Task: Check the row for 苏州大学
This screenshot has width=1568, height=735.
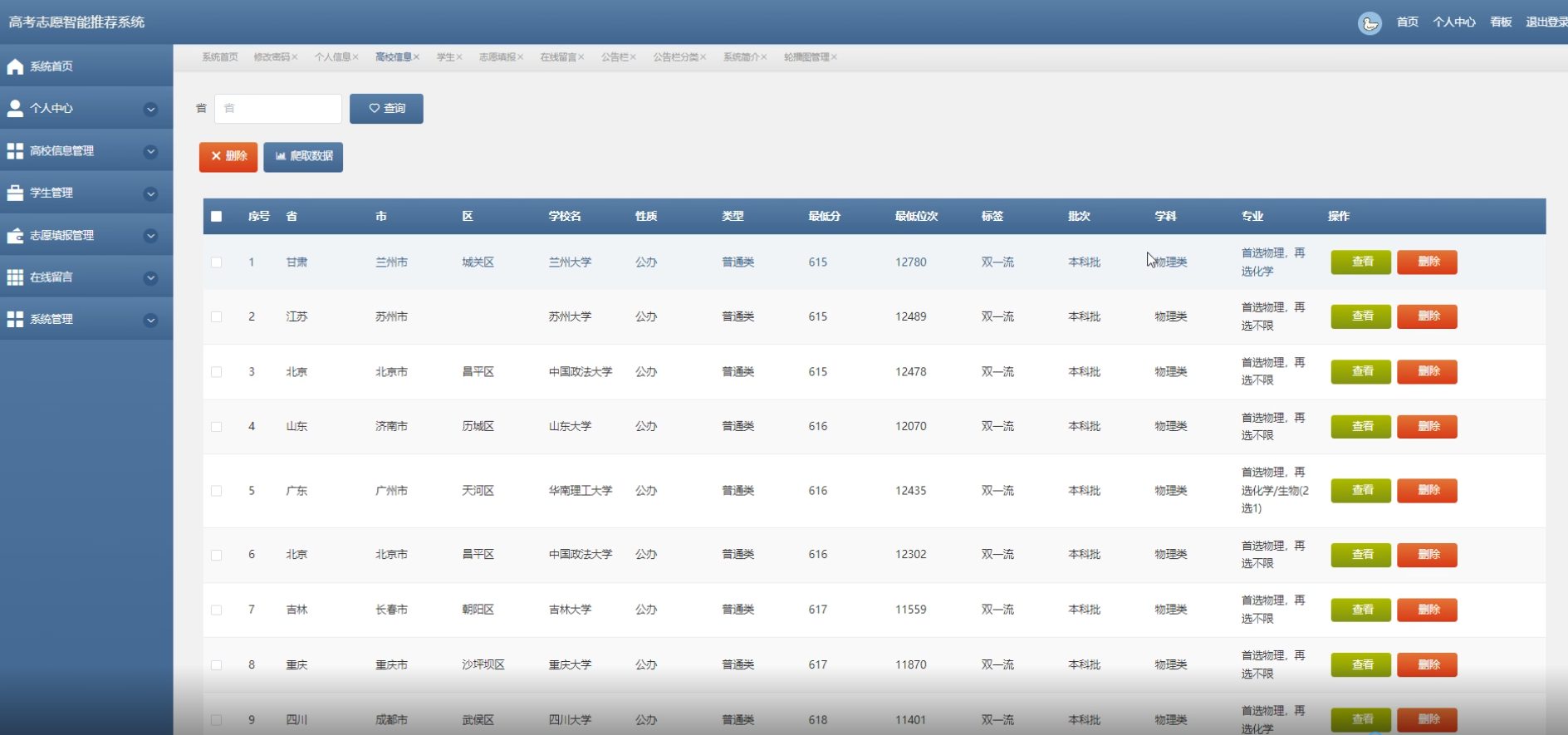Action: (x=217, y=317)
